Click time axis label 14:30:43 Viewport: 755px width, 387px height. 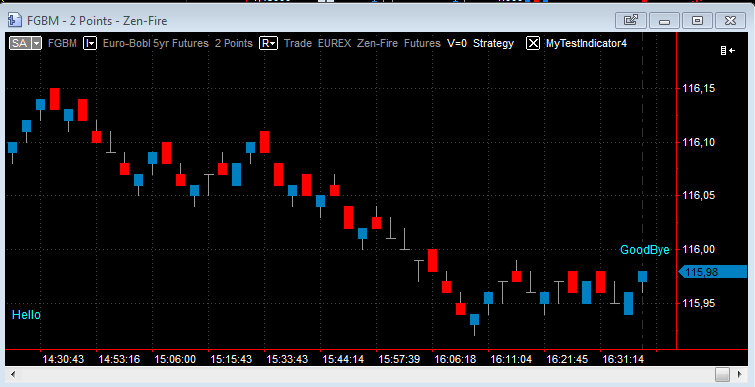pos(63,359)
